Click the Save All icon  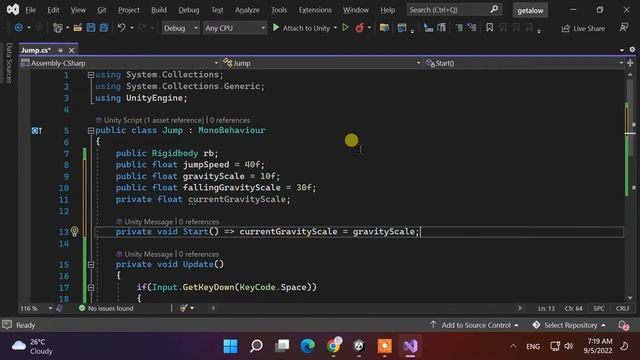(104, 28)
